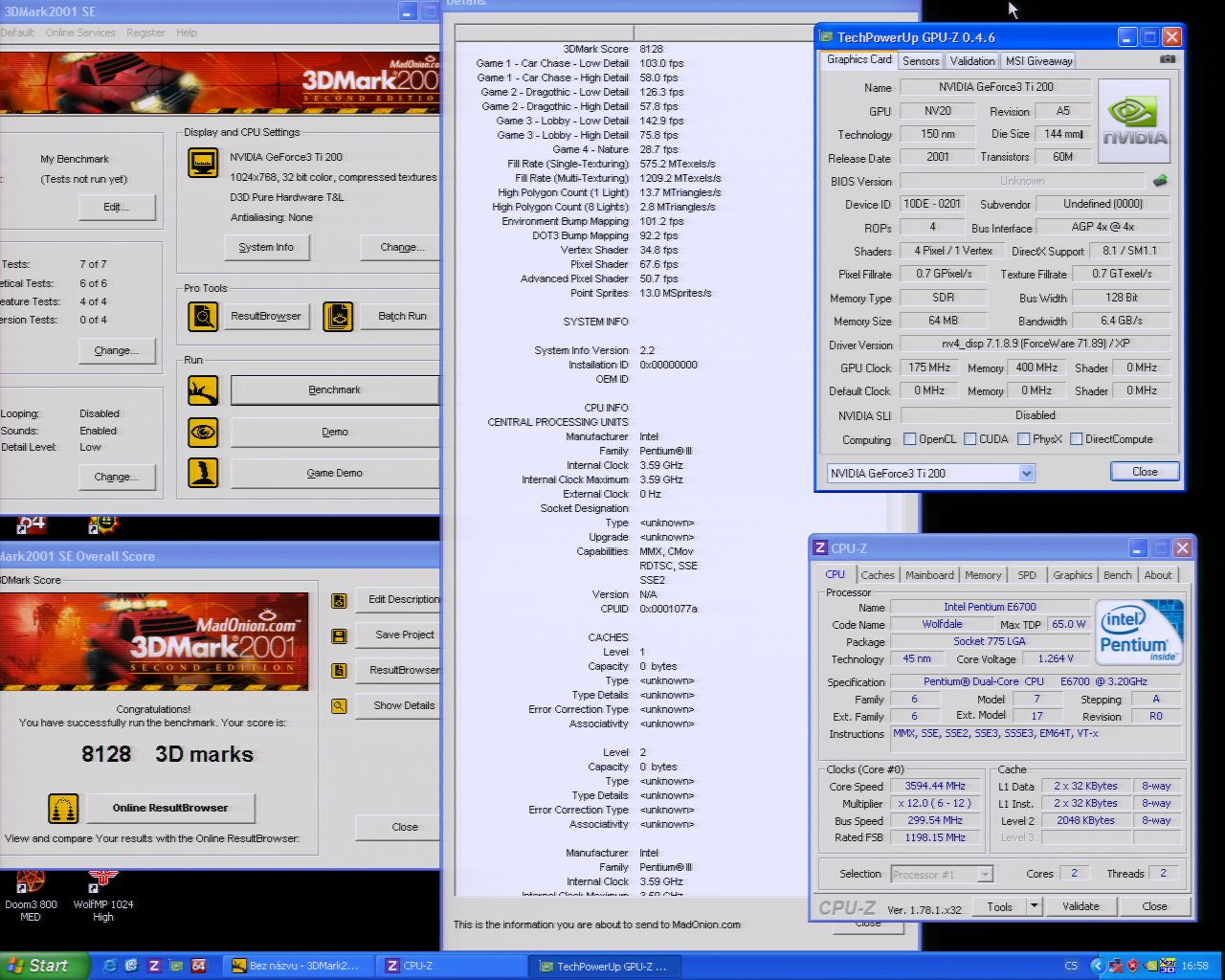
Task: Switch to the 3DMark2001 taskbar window button
Action: pos(299,967)
